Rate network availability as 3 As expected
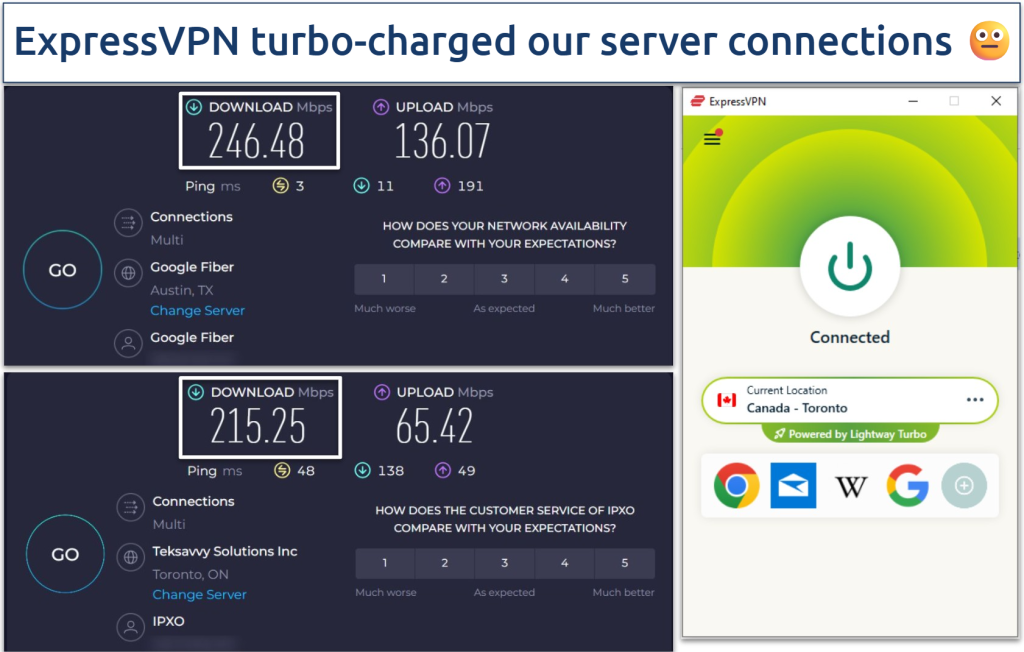 pyautogui.click(x=504, y=279)
